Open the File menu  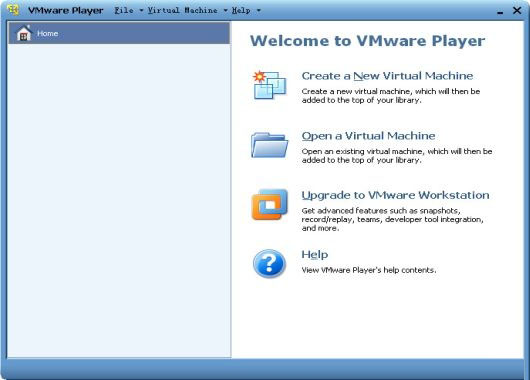(124, 10)
